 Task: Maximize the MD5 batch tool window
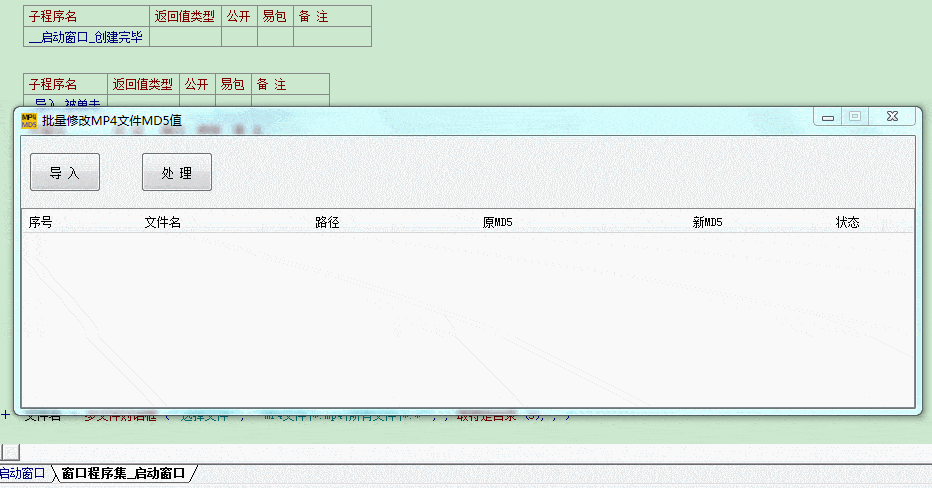pyautogui.click(x=855, y=117)
